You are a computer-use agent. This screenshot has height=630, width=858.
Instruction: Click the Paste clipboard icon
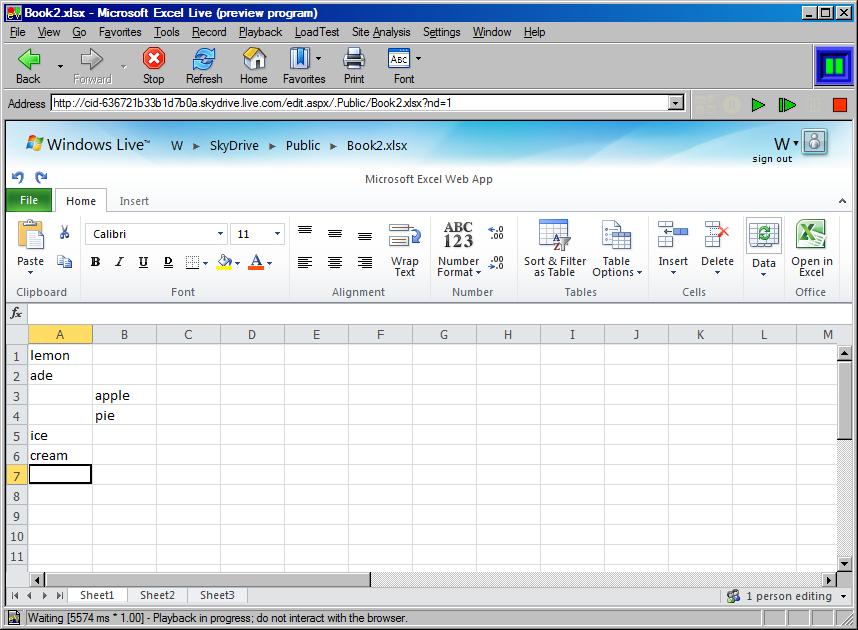pos(31,235)
